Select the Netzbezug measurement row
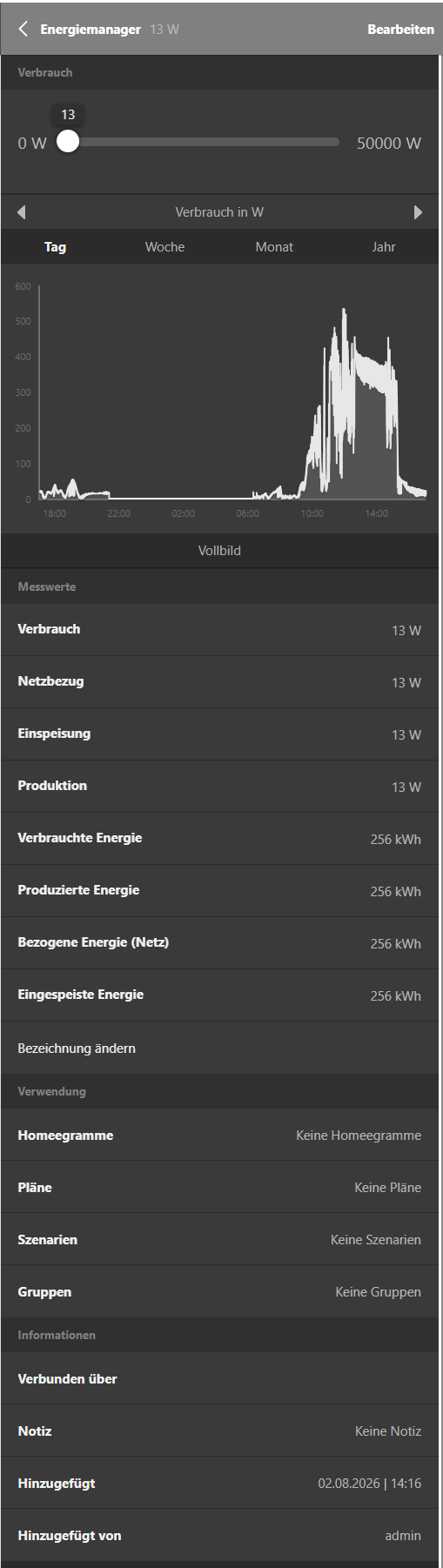The height and width of the screenshot is (1568, 443). click(219, 682)
